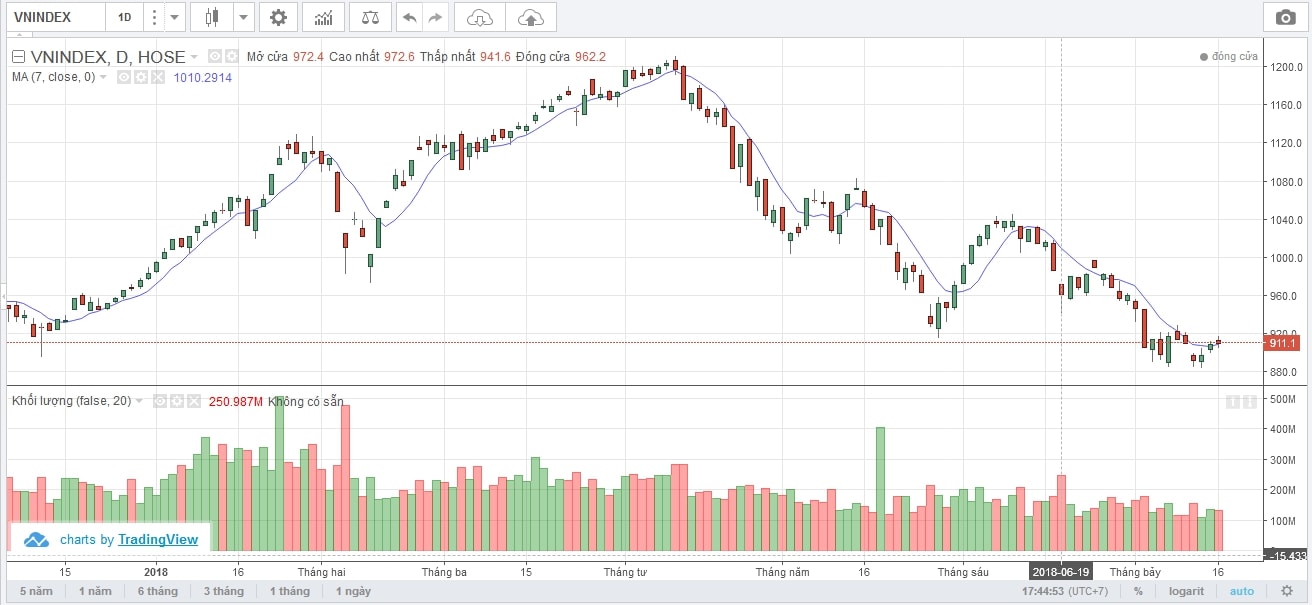Screen dimensions: 1312x605
Task: Click the VNINDEX symbol search field
Action: (52, 17)
